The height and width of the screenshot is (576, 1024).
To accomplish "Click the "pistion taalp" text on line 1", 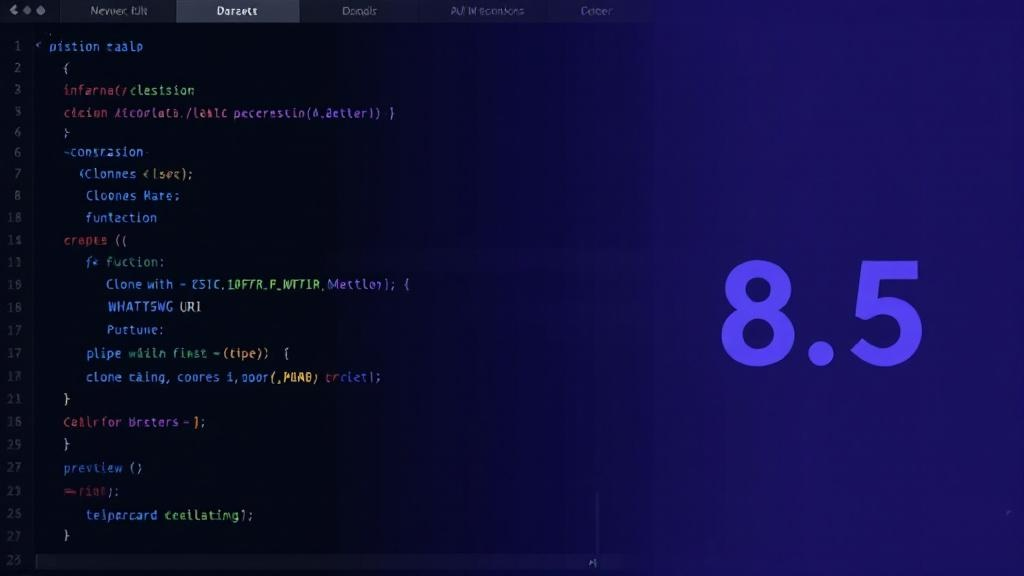I will (x=96, y=46).
